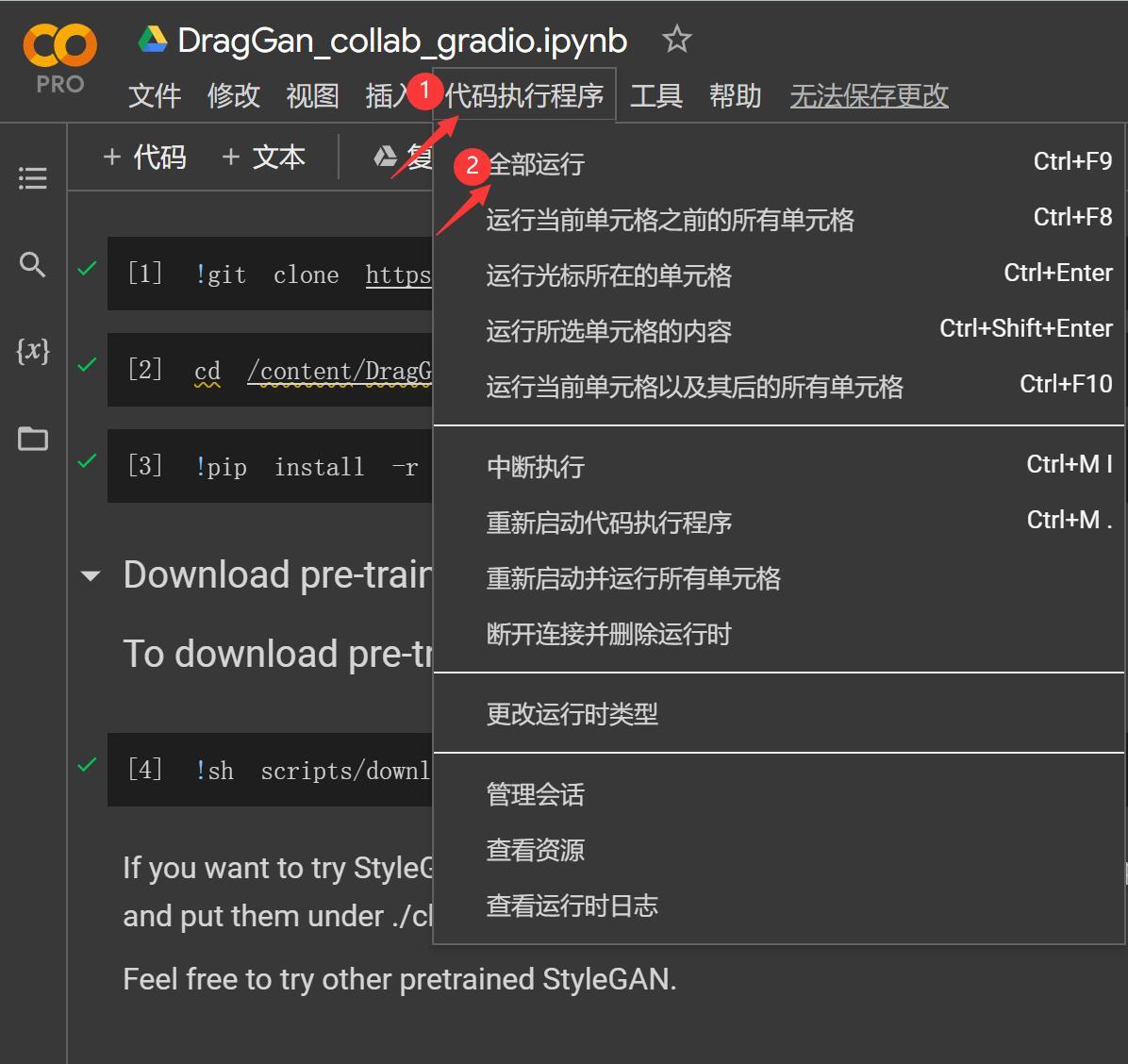Click the https link in the git clone cell
The width and height of the screenshot is (1128, 1064).
pyautogui.click(x=399, y=274)
